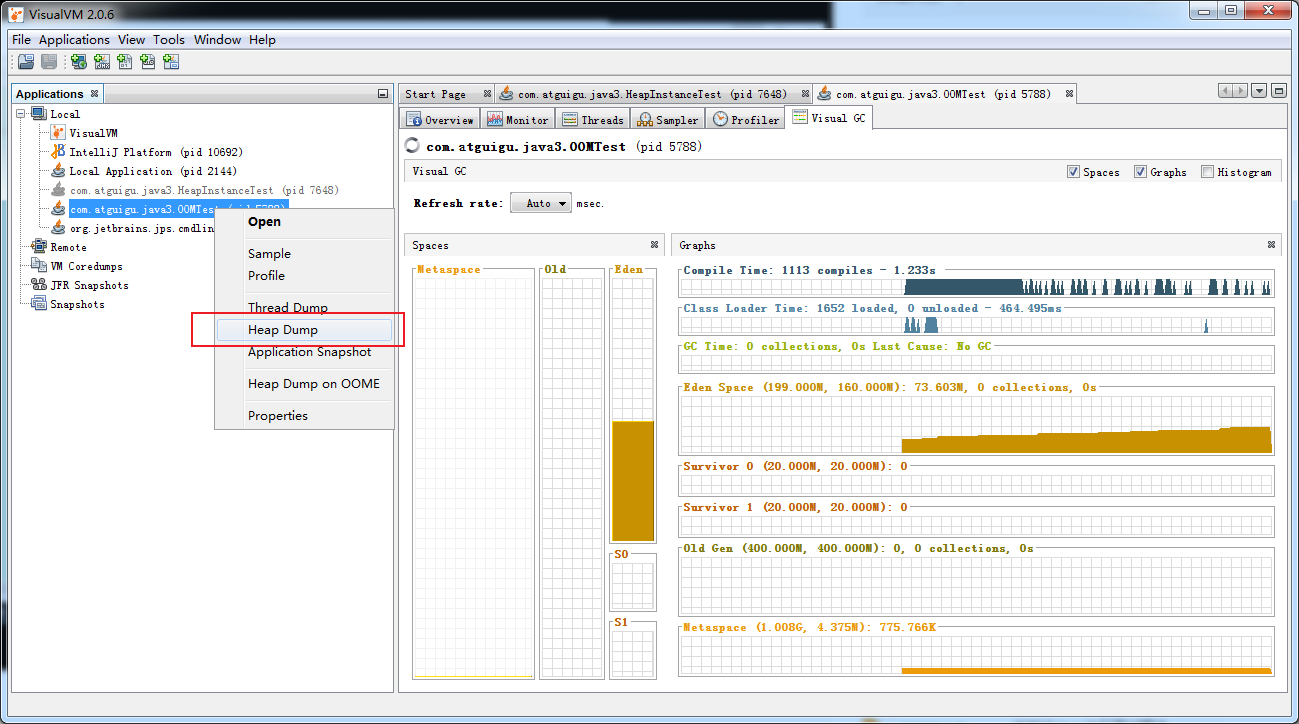The width and height of the screenshot is (1299, 724).
Task: Enable Heap Dump on OOME option
Action: pos(305,384)
